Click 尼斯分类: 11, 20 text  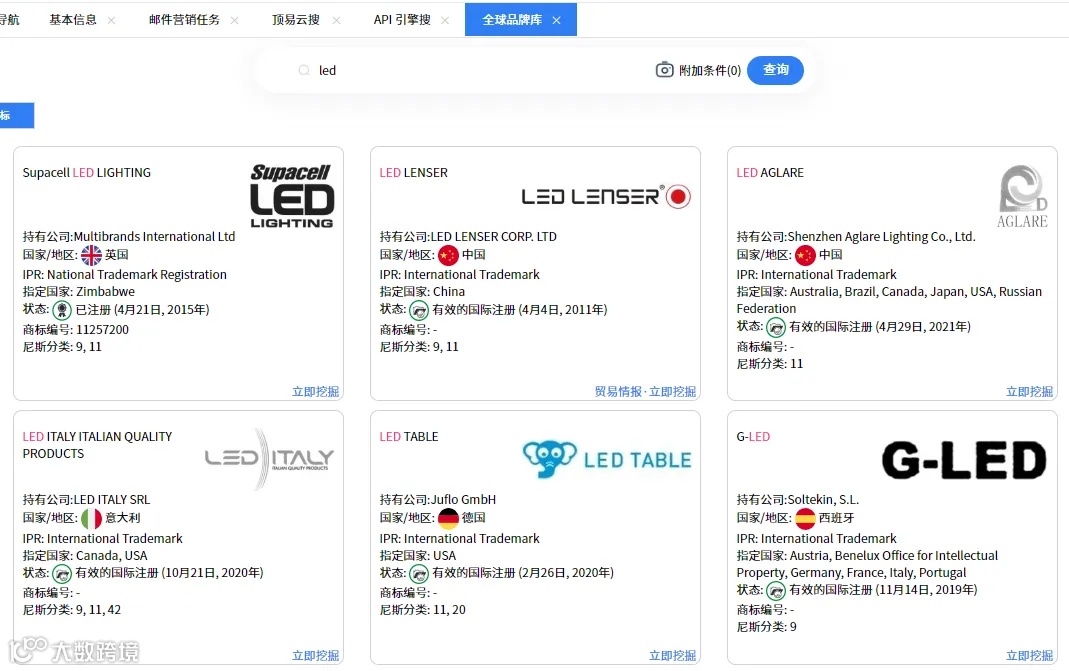pyautogui.click(x=423, y=610)
